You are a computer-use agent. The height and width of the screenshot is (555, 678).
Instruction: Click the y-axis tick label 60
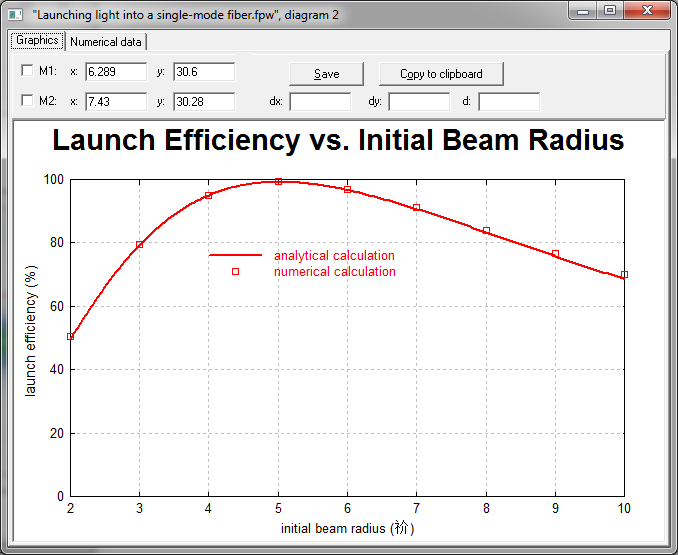(x=57, y=306)
